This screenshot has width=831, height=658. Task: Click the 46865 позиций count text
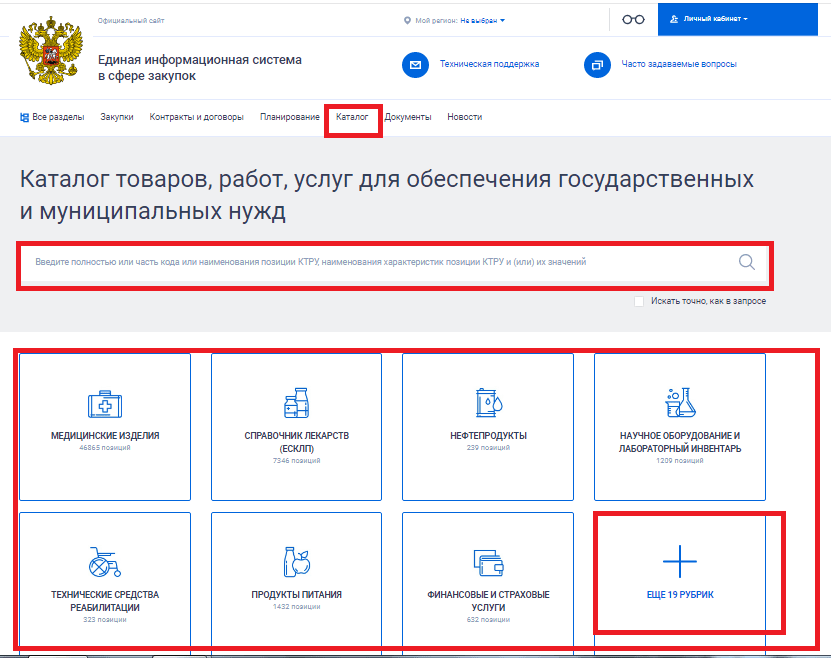(x=105, y=448)
